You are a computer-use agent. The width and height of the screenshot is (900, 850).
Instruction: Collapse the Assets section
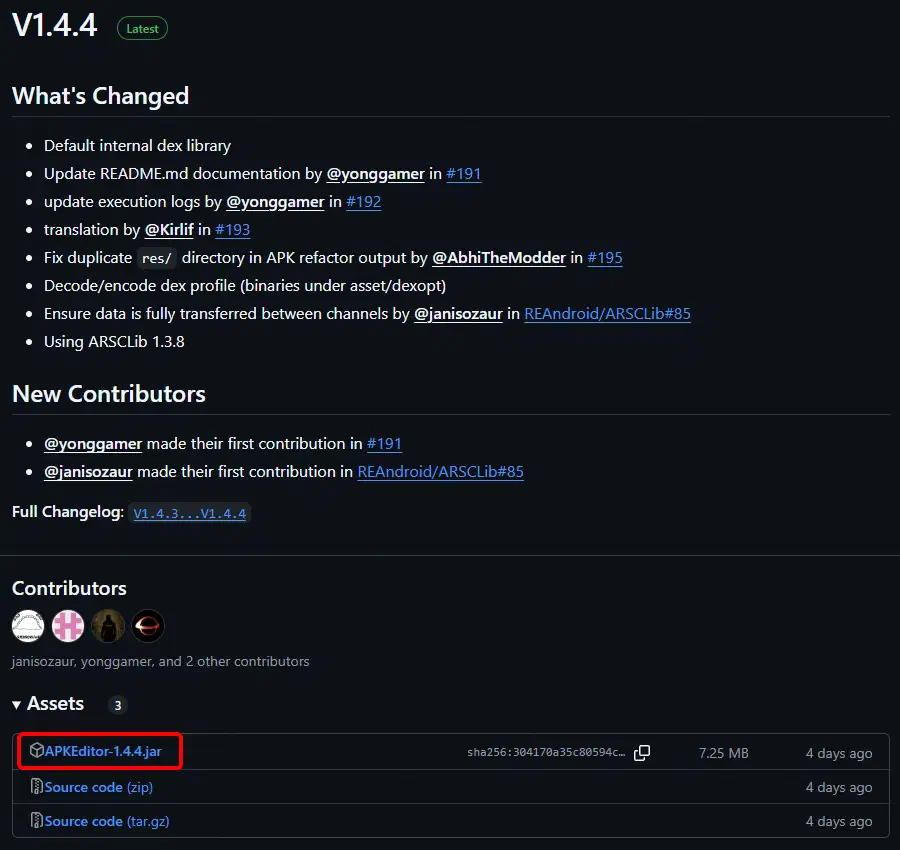coord(16,704)
